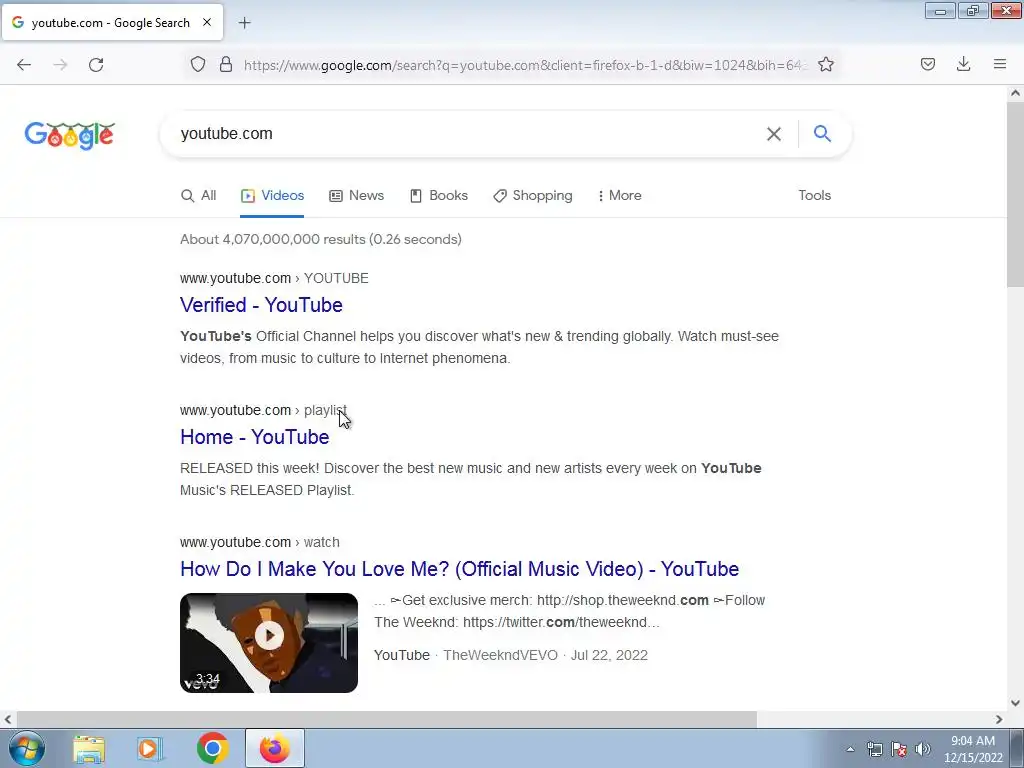Image resolution: width=1024 pixels, height=768 pixels.
Task: Clear the search box with X
Action: point(774,134)
